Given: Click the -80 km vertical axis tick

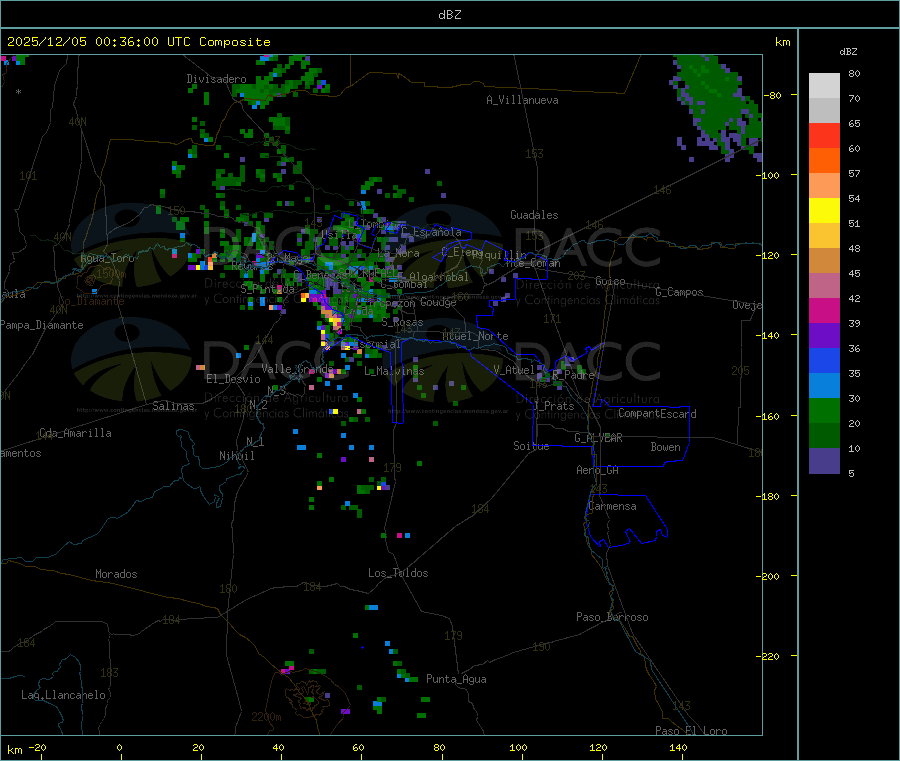Looking at the screenshot, I should [773, 95].
